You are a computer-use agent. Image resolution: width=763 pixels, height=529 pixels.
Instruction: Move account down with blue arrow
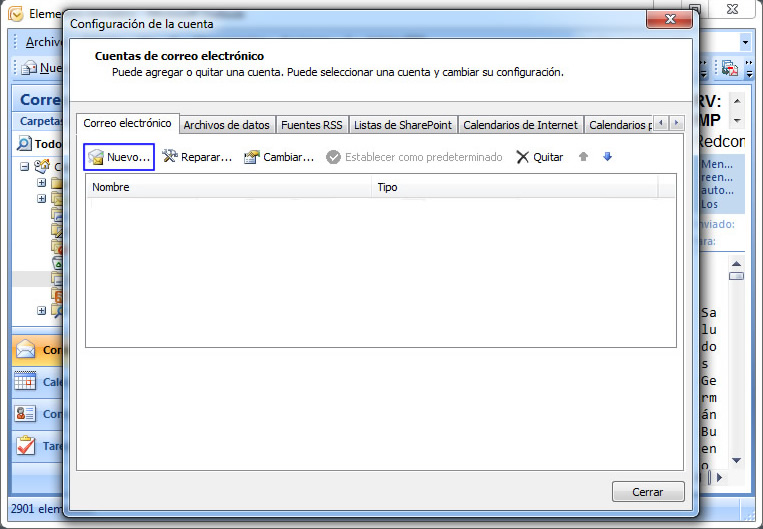pos(607,157)
